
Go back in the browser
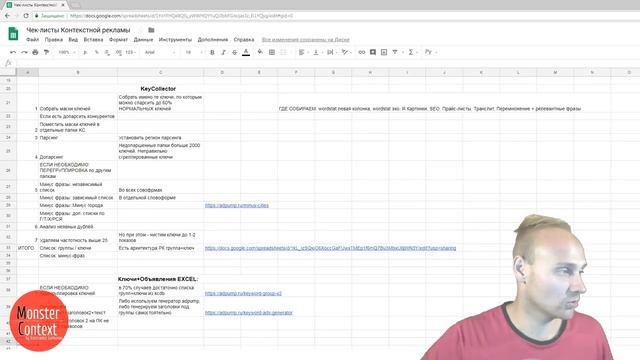[7, 16]
